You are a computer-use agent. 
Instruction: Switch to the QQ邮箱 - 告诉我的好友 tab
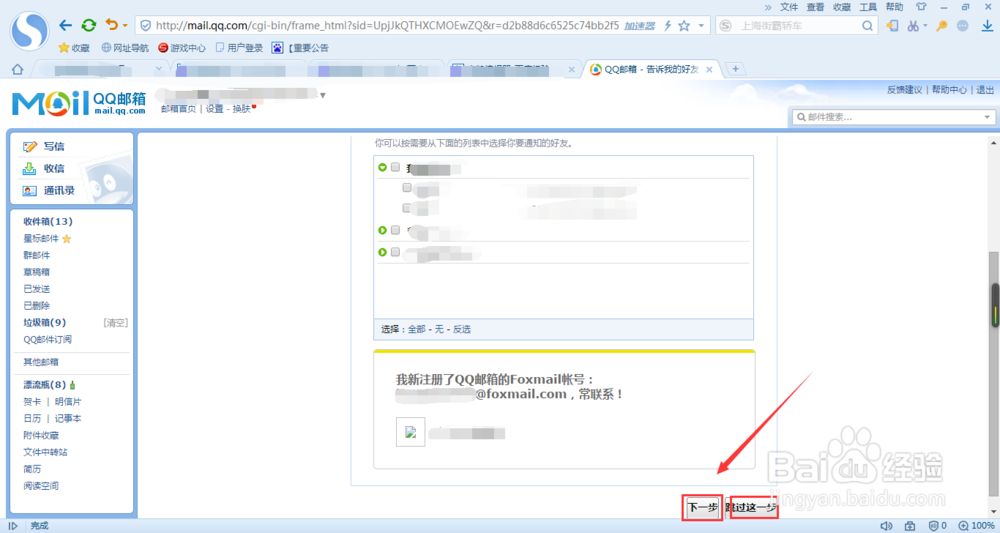click(650, 69)
